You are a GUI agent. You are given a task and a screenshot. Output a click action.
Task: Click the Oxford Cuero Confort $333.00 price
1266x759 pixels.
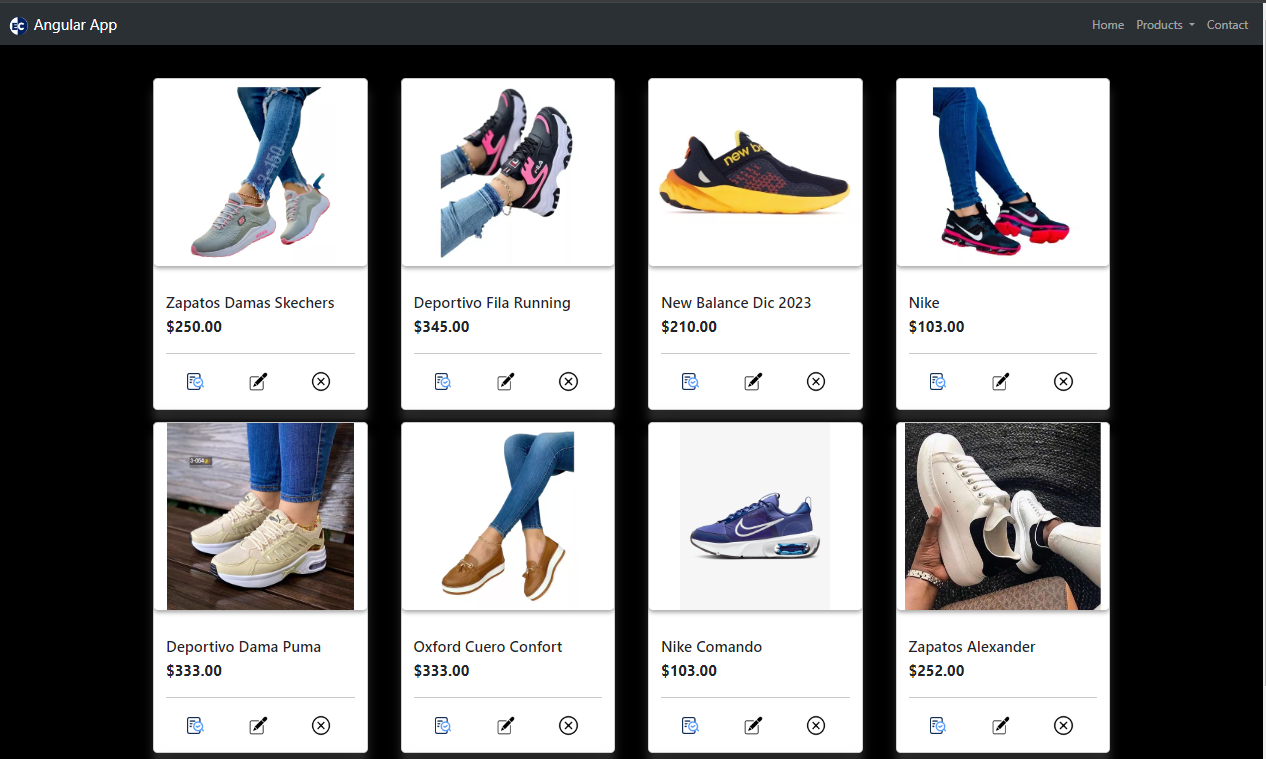point(442,671)
